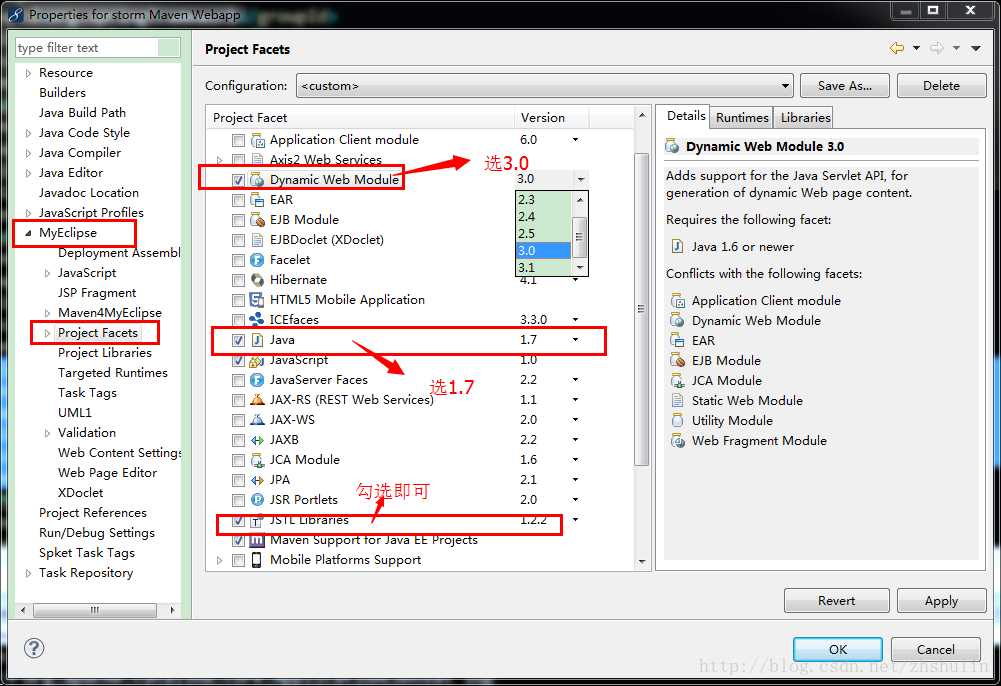The height and width of the screenshot is (686, 1001).
Task: Select version 2.3 in the dropdown list
Action: point(543,200)
